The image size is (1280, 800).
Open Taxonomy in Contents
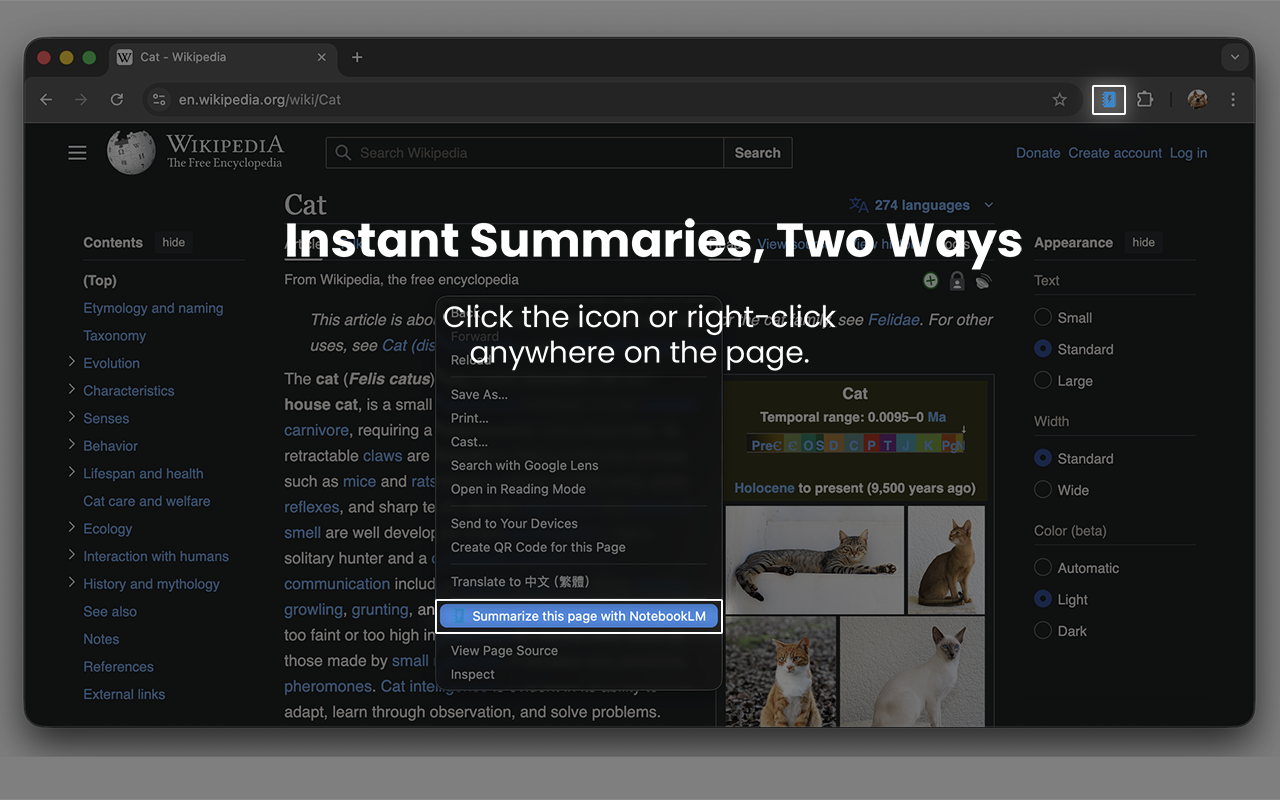point(115,336)
